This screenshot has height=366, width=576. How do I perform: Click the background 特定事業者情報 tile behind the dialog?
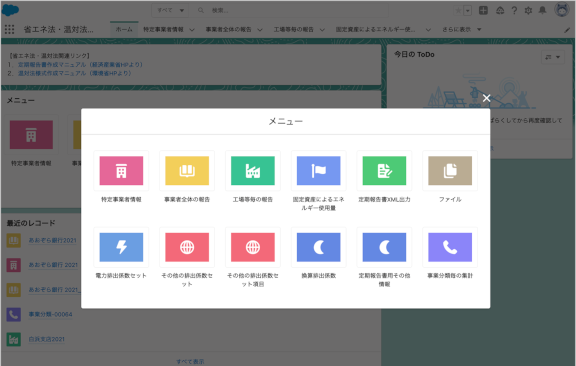tap(31, 134)
